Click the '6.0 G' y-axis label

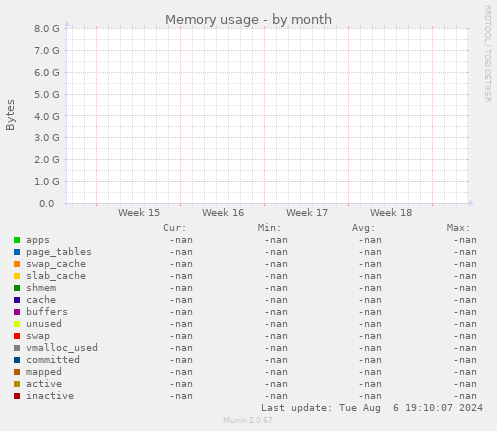[x=47, y=73]
